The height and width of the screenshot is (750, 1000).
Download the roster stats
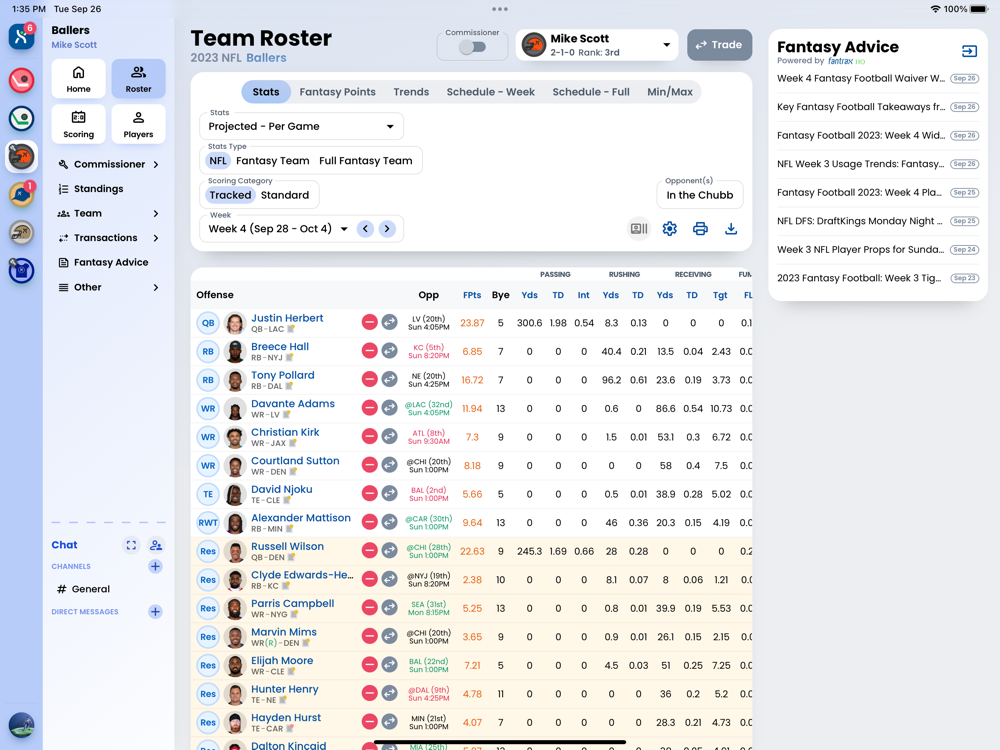pyautogui.click(x=731, y=228)
